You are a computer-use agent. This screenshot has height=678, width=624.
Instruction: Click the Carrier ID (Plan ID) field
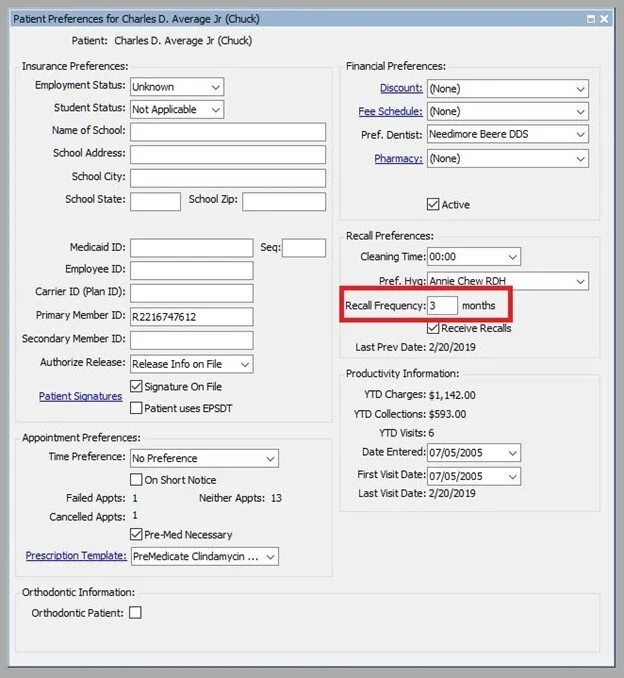[192, 293]
